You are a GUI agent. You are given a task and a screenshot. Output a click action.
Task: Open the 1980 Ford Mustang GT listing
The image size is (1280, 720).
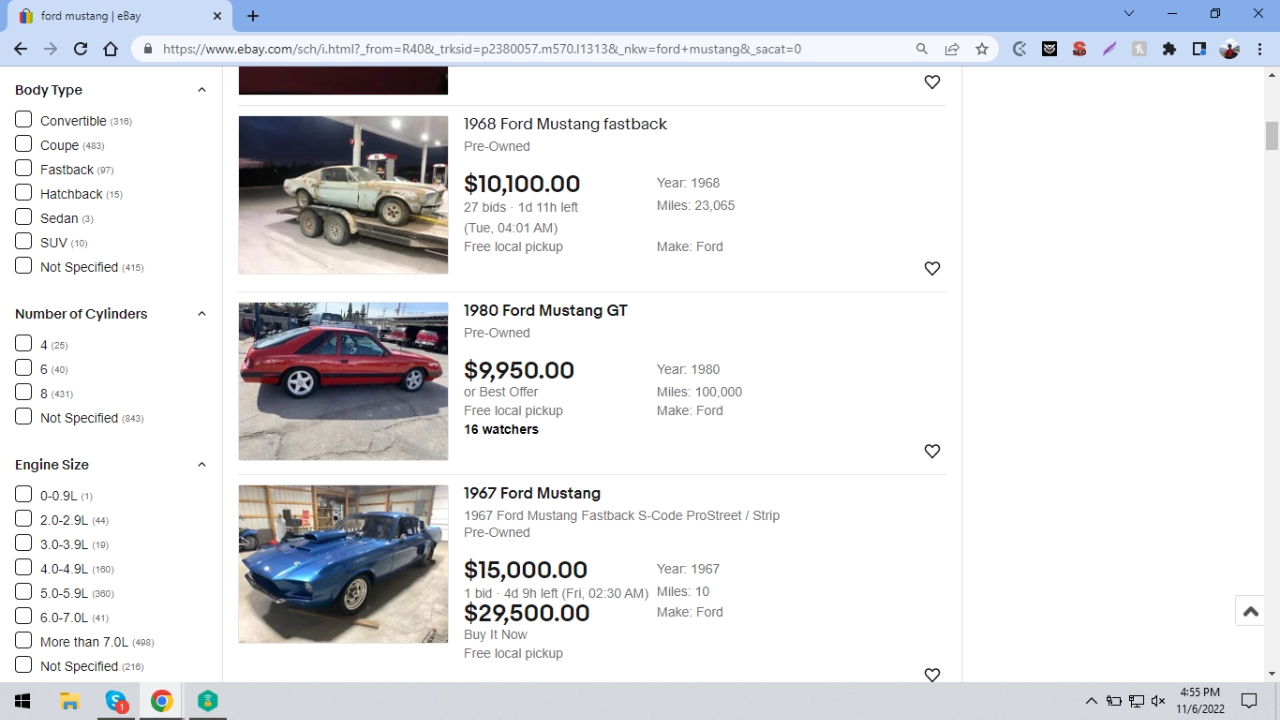point(545,310)
